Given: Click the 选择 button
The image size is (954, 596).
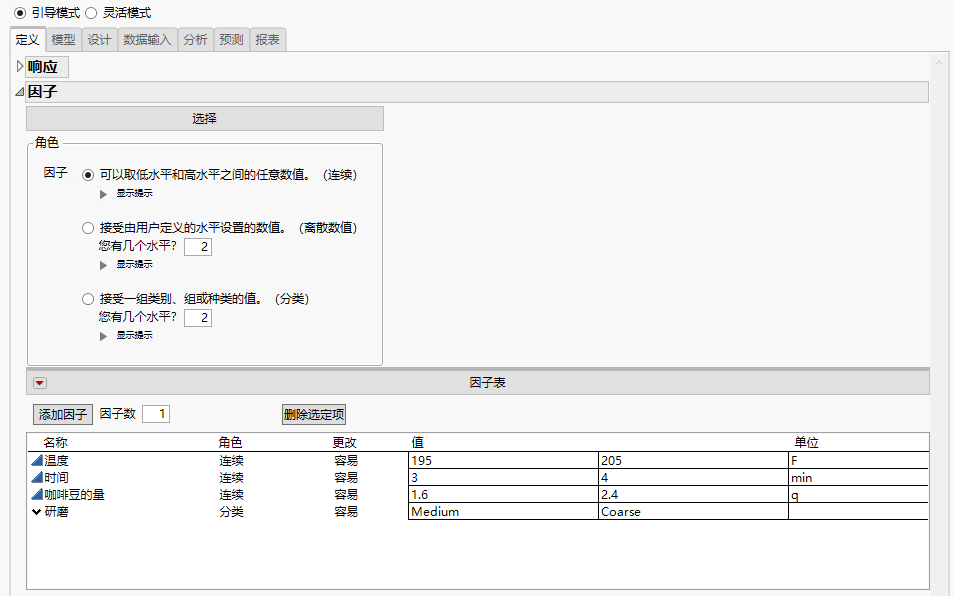Looking at the screenshot, I should click(205, 118).
